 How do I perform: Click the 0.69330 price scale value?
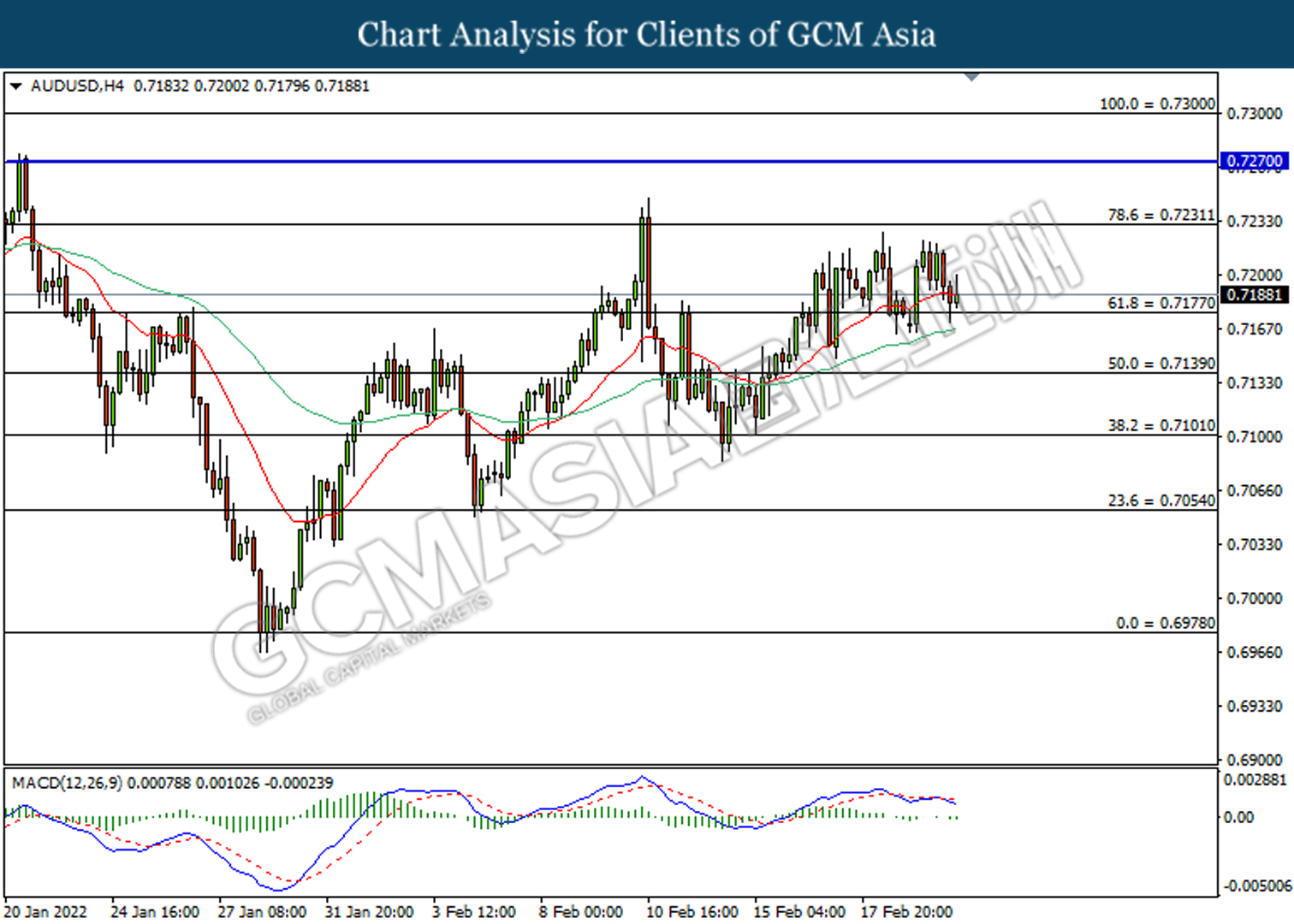1255,707
